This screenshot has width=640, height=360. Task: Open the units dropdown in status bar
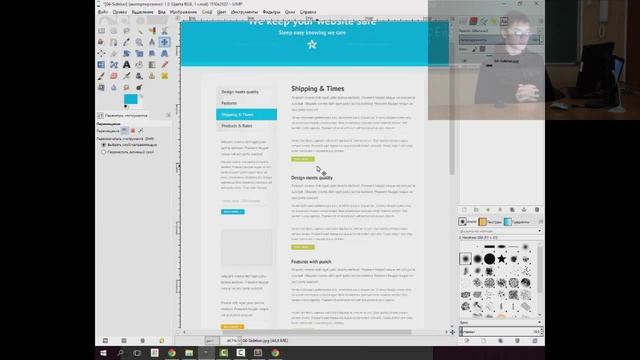tap(212, 340)
